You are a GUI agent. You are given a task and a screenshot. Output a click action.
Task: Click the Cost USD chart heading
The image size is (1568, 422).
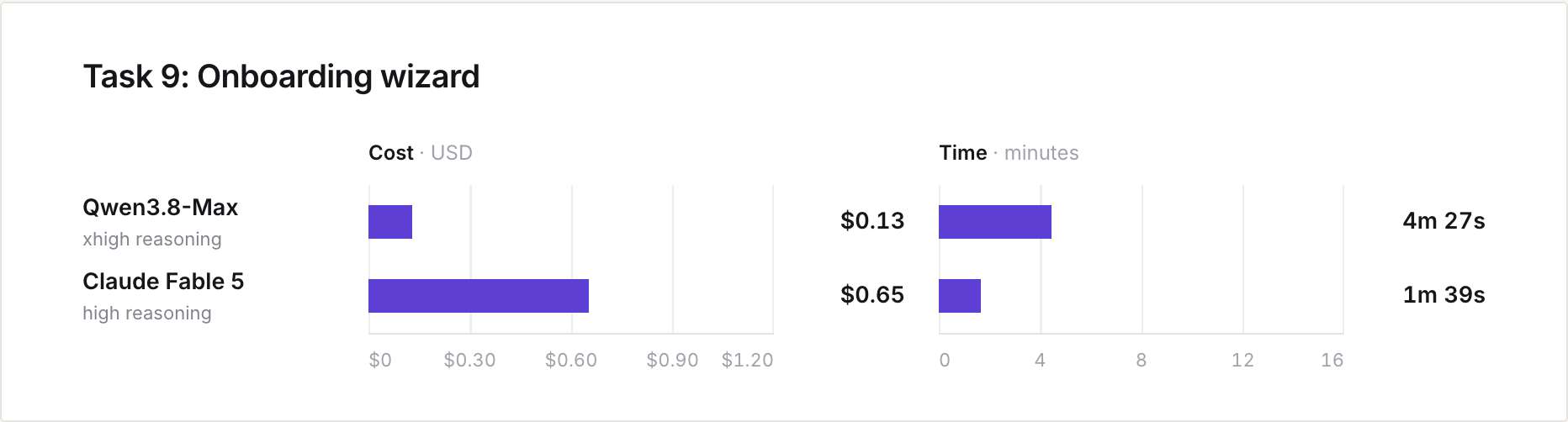pos(421,153)
